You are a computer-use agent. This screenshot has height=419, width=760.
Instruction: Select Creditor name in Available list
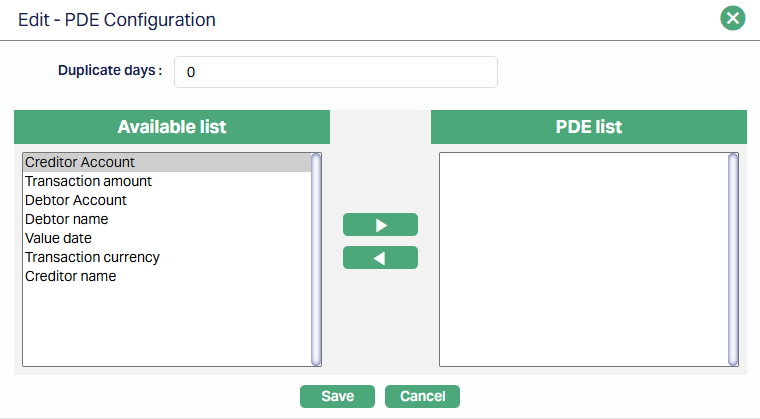click(70, 276)
